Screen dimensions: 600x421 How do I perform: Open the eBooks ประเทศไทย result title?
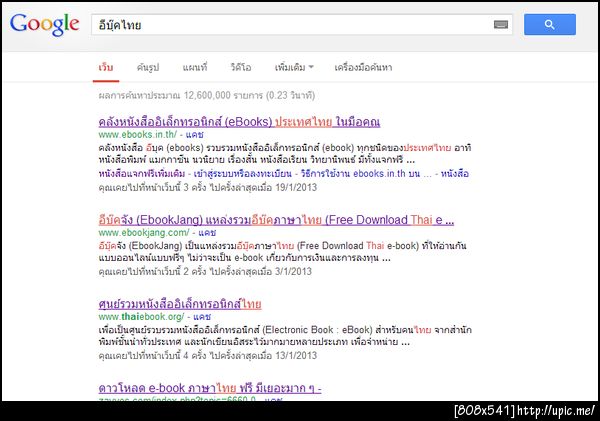click(239, 122)
